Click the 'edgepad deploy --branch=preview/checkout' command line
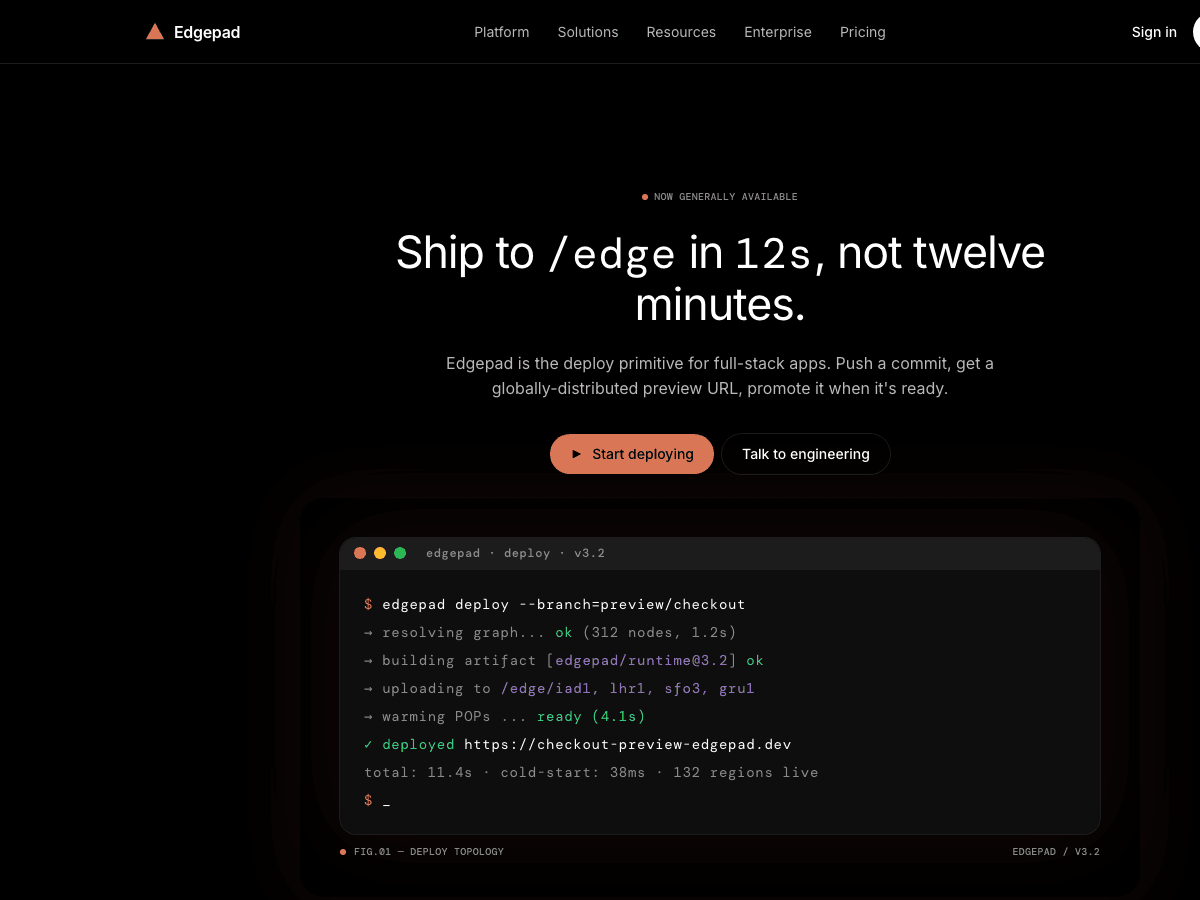This screenshot has height=900, width=1200. pos(555,604)
